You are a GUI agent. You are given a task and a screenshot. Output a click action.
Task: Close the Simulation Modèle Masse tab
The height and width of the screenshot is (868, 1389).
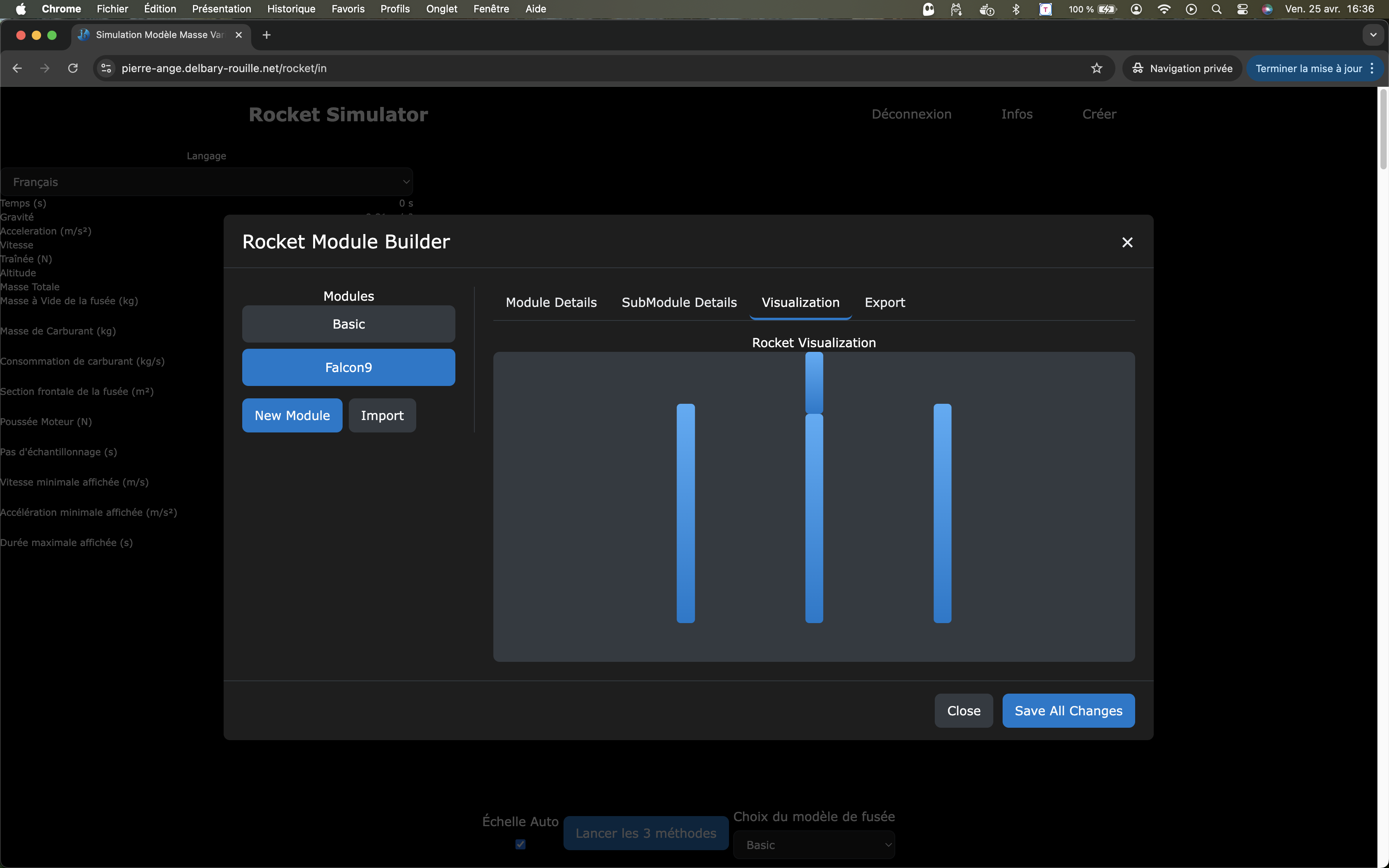click(x=239, y=35)
